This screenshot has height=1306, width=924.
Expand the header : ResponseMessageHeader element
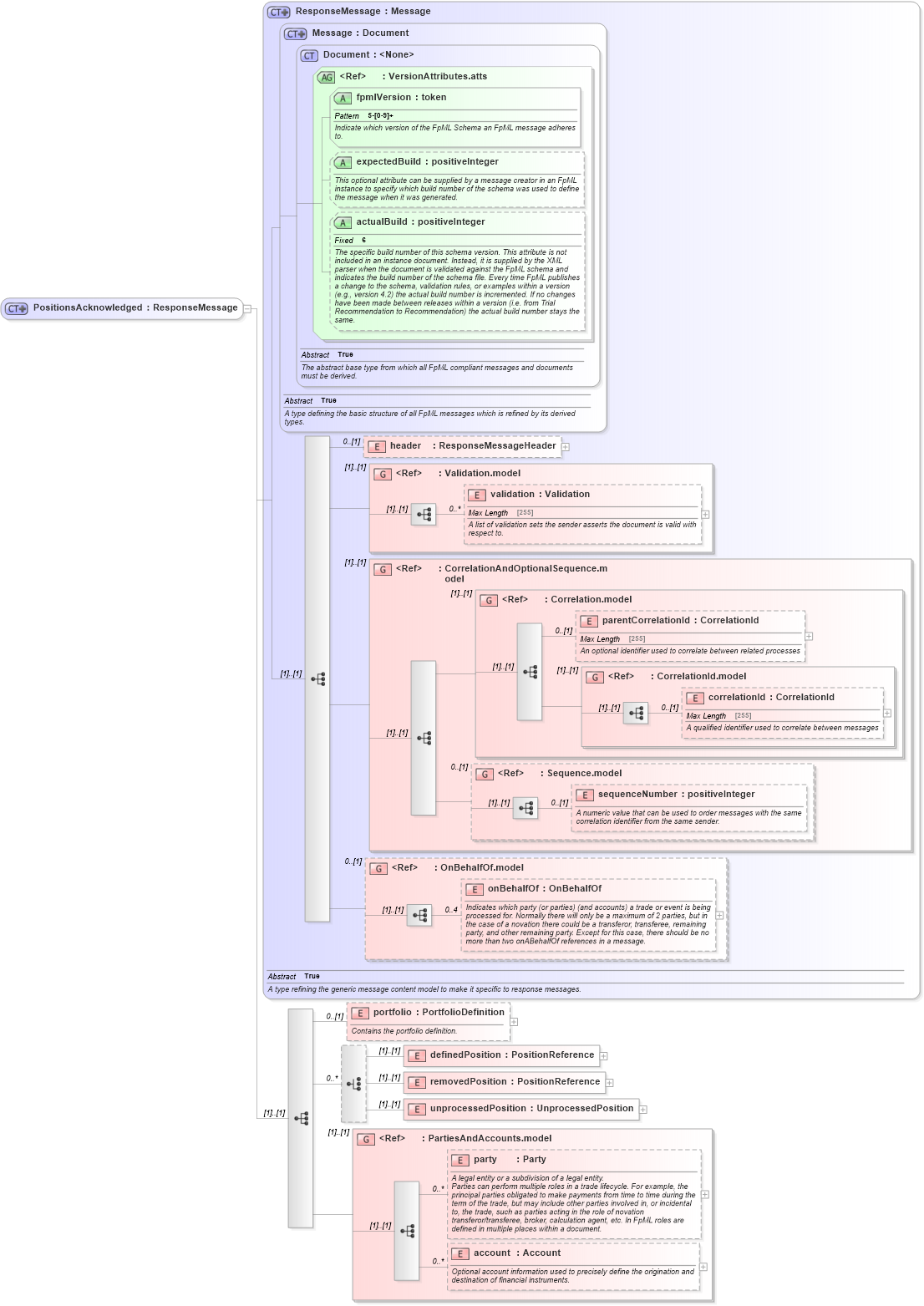566,447
